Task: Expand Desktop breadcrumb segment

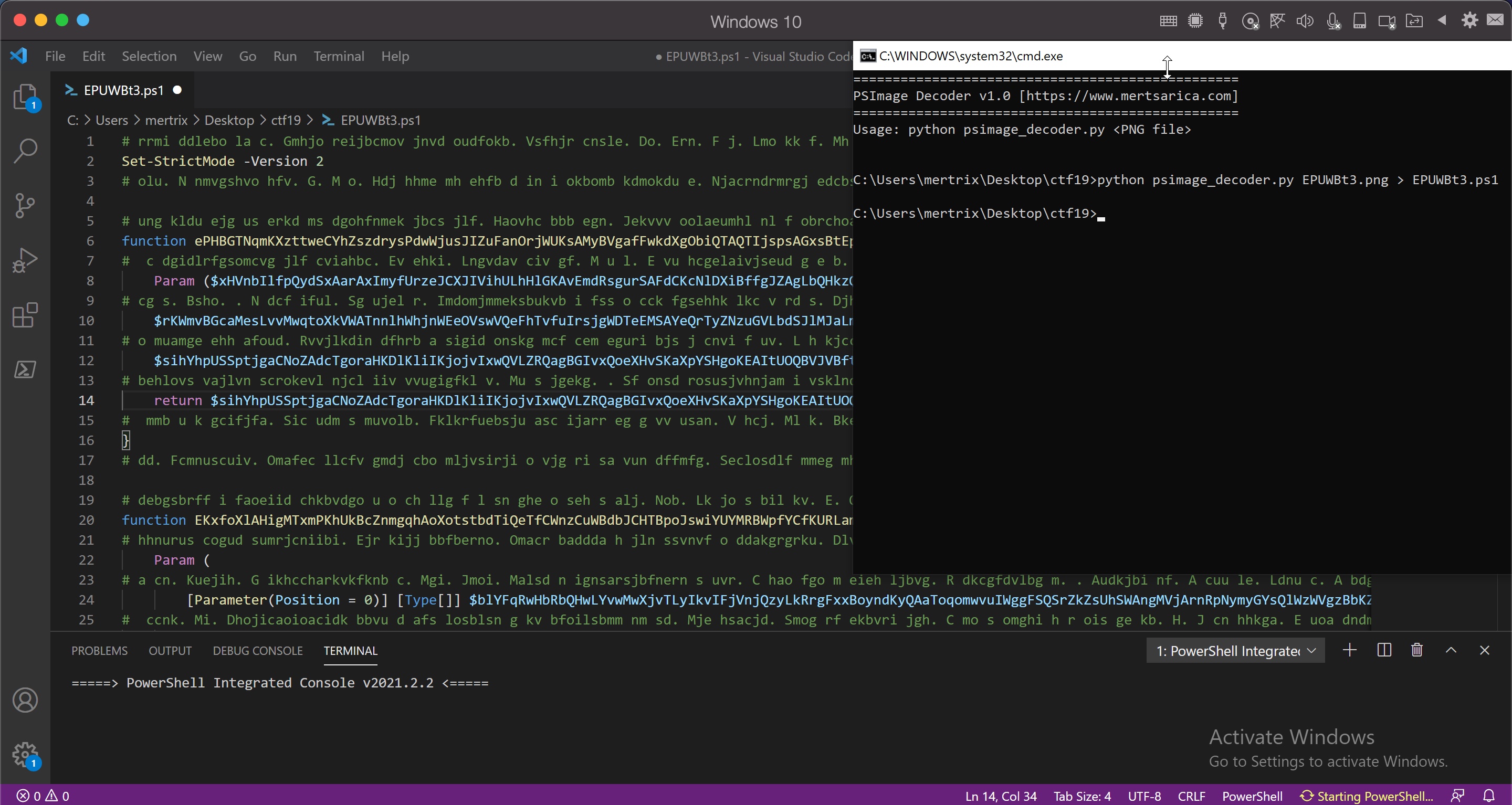Action: pyautogui.click(x=229, y=120)
